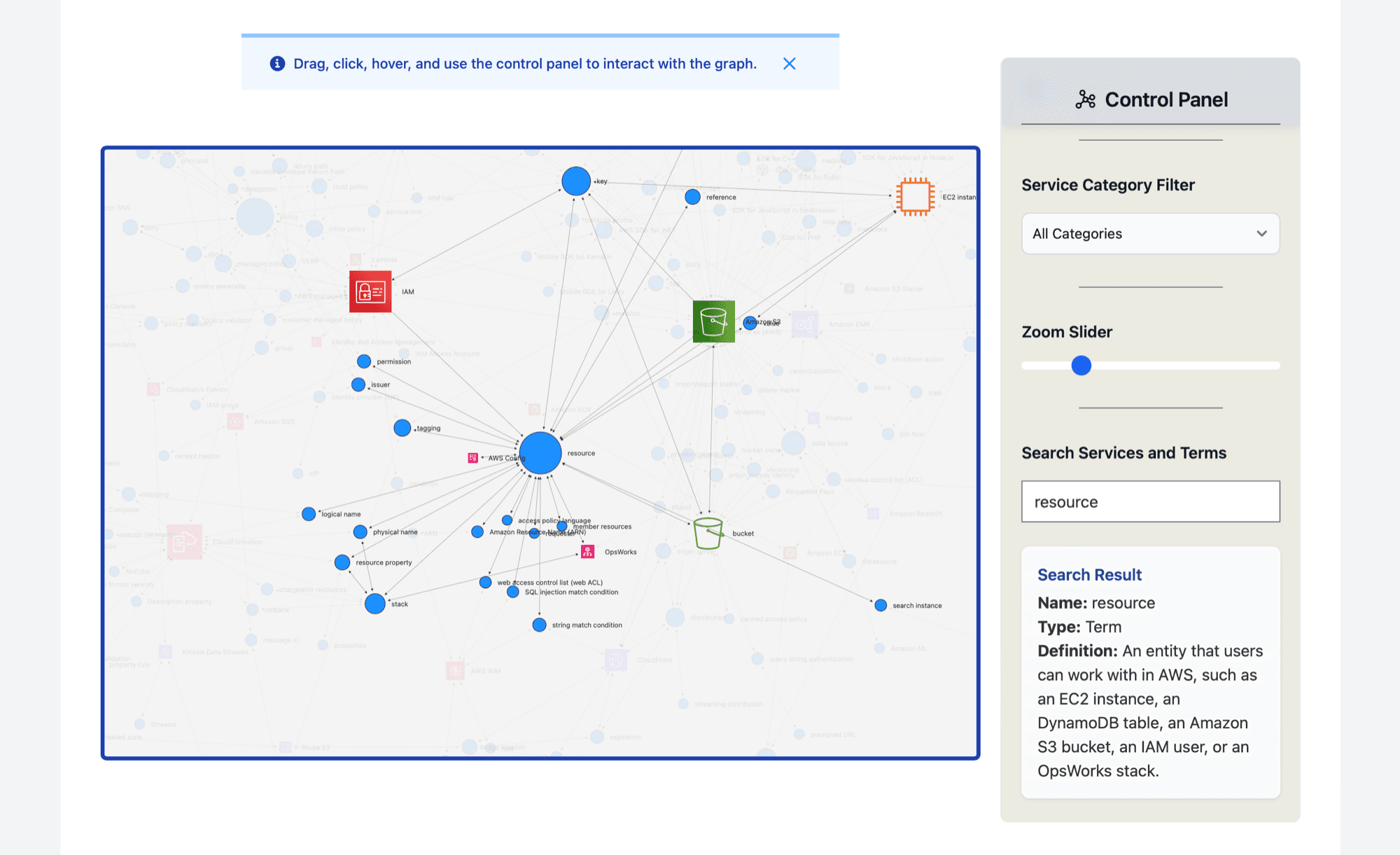Select the blue key node
The width and height of the screenshot is (1400, 855).
click(x=576, y=181)
